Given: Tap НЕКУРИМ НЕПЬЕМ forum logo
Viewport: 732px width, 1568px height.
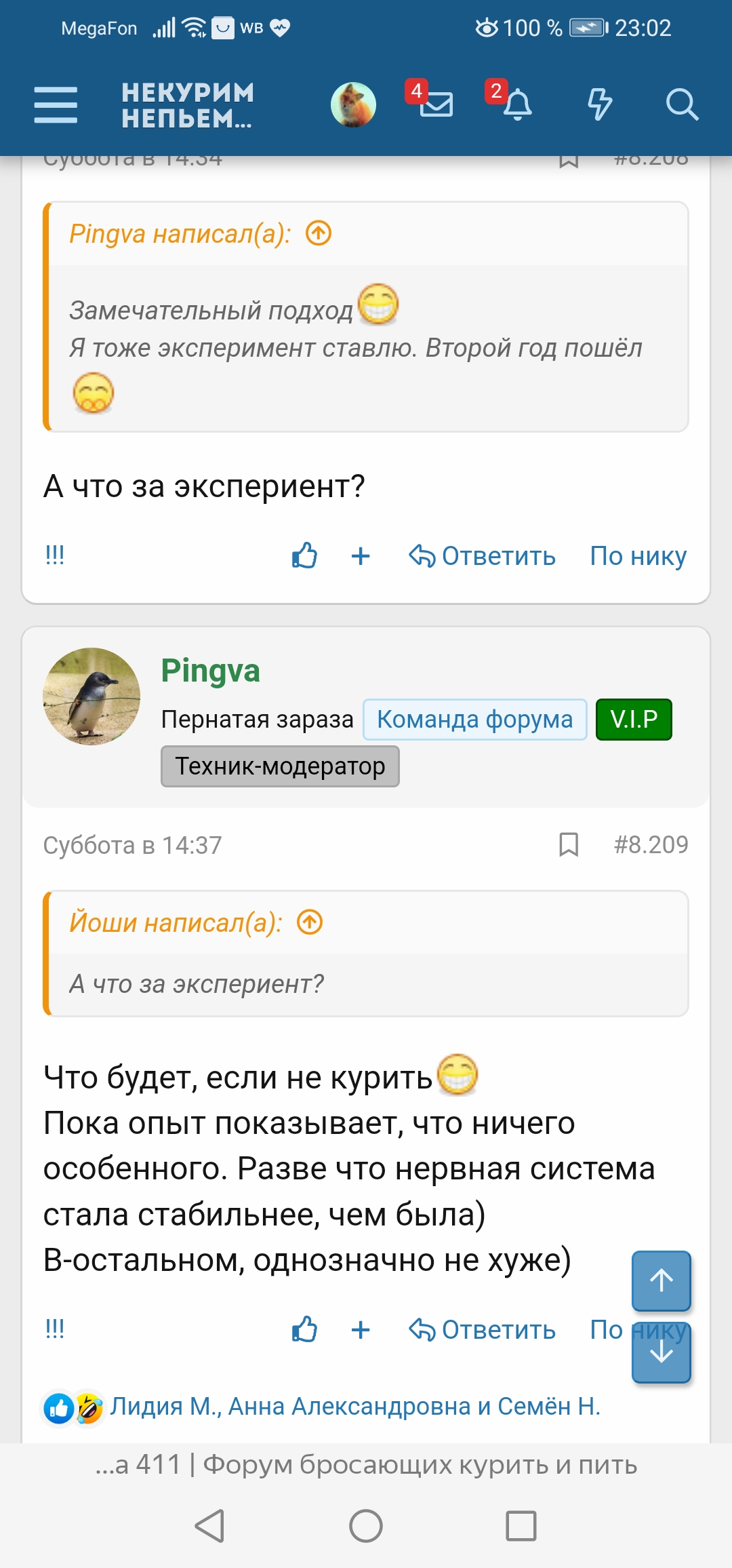Looking at the screenshot, I should [188, 105].
